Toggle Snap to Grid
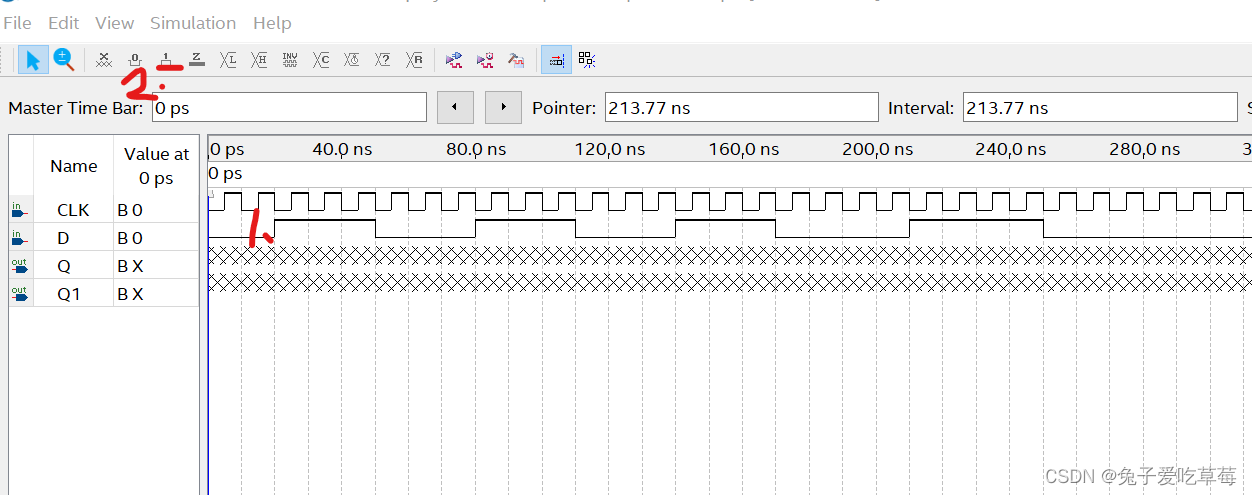 click(x=556, y=60)
